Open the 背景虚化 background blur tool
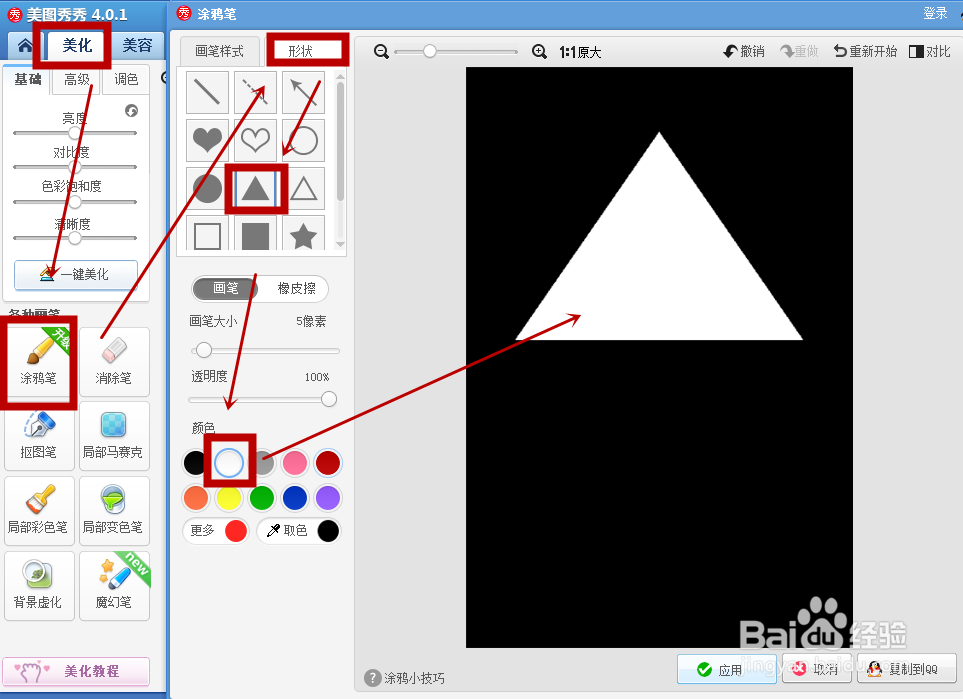The image size is (963, 699). coord(39,586)
